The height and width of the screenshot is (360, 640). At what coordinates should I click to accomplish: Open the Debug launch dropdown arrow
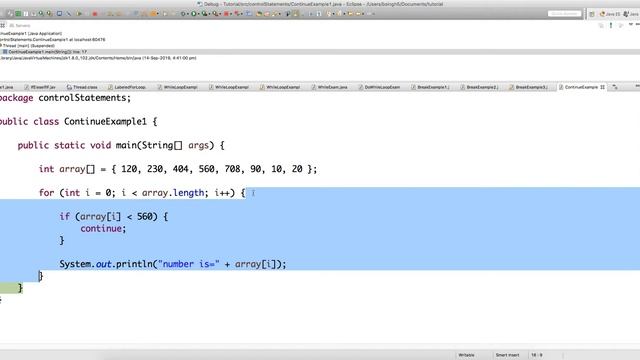(x=187, y=14)
